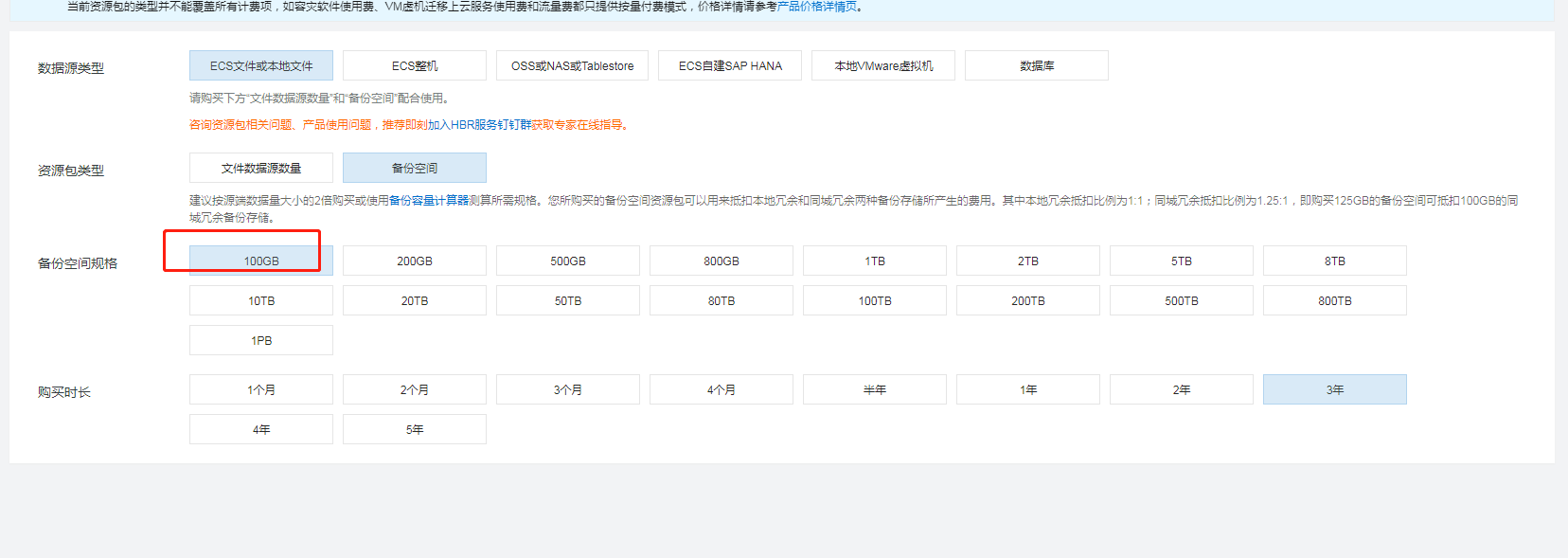This screenshot has height=558, width=1568.
Task: Set backup space to 50TB
Action: click(x=568, y=300)
